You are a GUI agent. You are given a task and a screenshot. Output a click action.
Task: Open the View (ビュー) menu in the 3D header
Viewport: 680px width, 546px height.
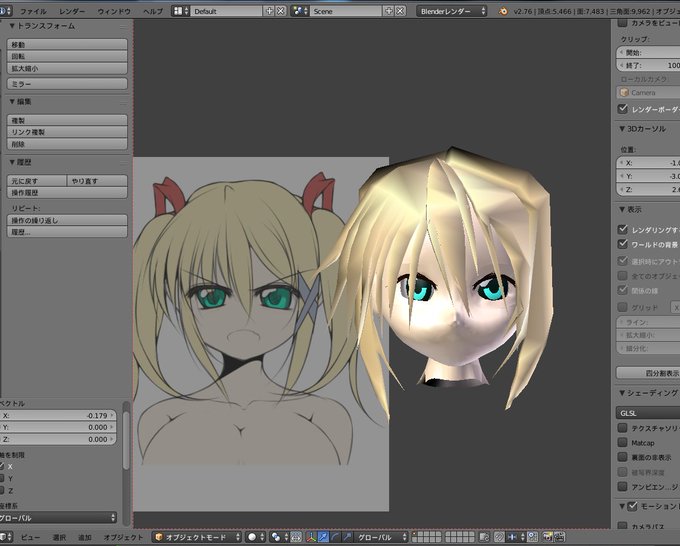30,537
